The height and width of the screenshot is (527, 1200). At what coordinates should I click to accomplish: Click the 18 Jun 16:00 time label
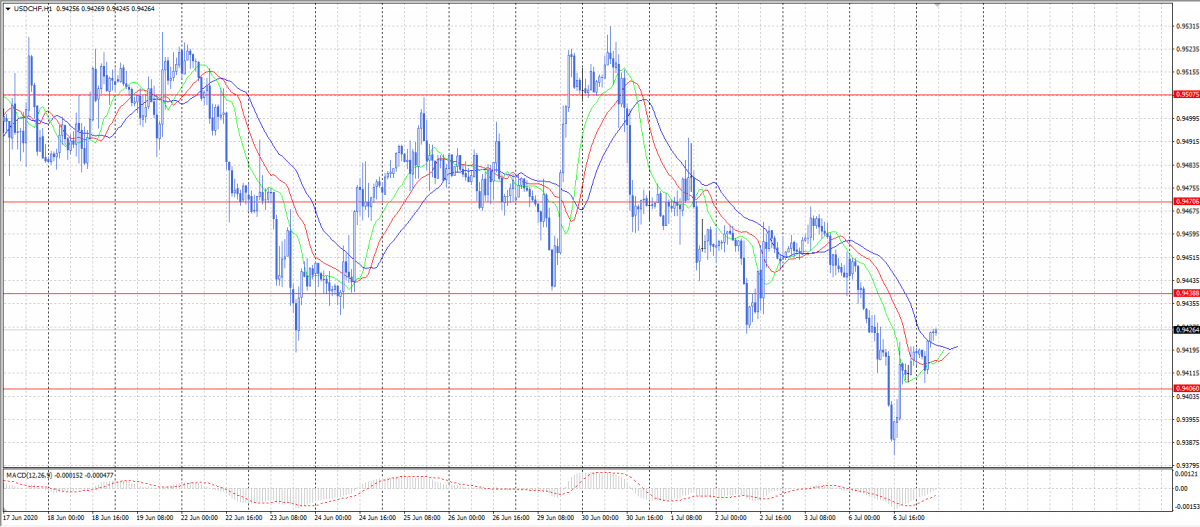click(110, 518)
